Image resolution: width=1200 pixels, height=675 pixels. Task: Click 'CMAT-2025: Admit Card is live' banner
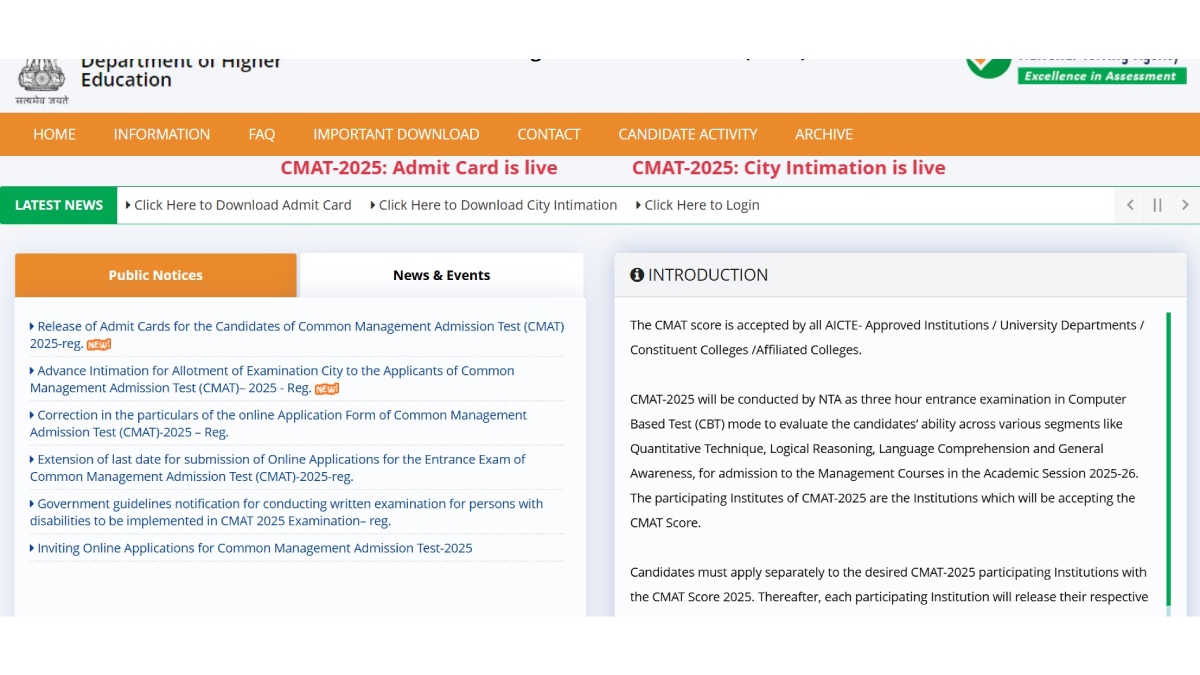418,167
